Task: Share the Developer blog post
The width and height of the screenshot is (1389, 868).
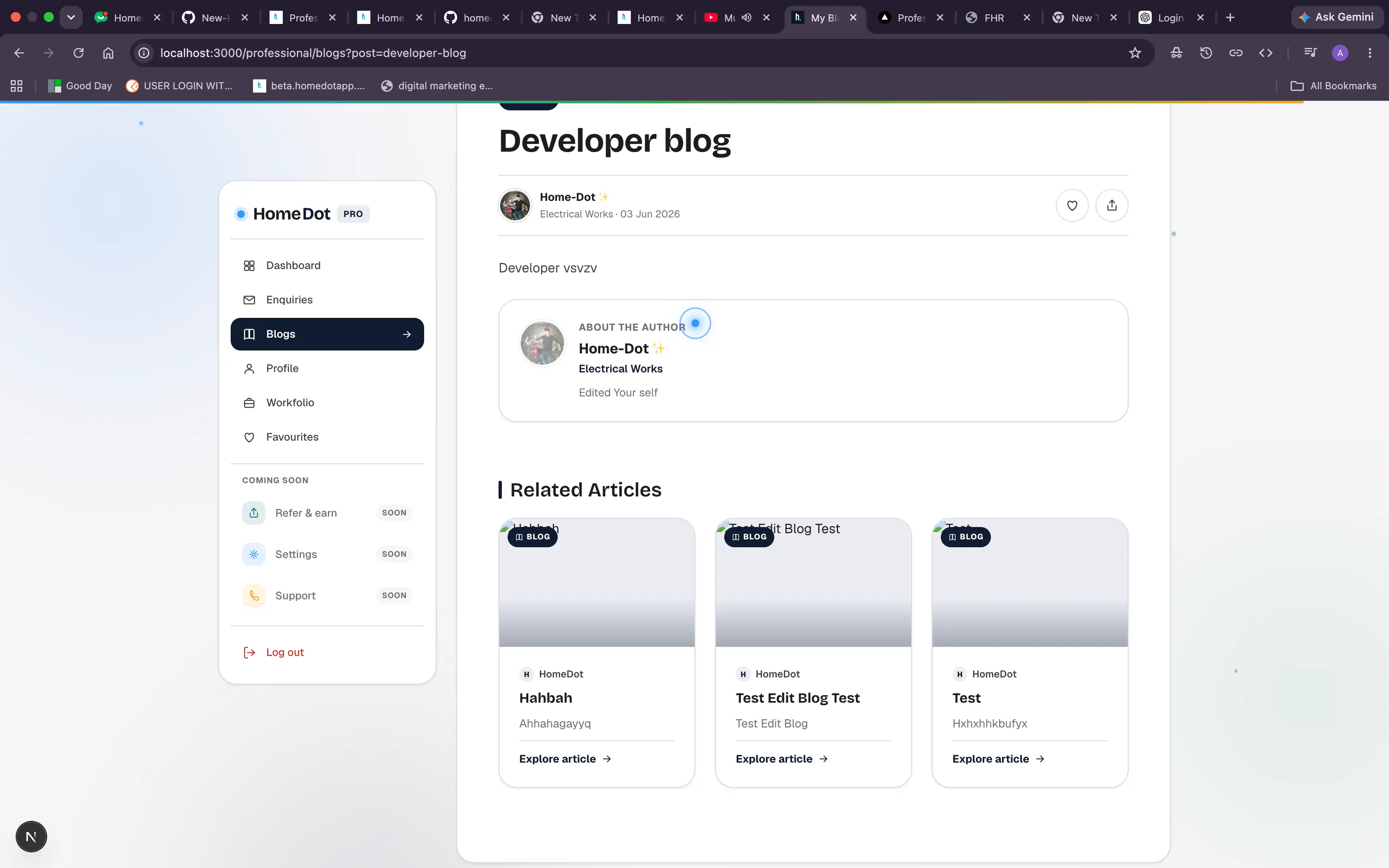Action: pyautogui.click(x=1112, y=205)
